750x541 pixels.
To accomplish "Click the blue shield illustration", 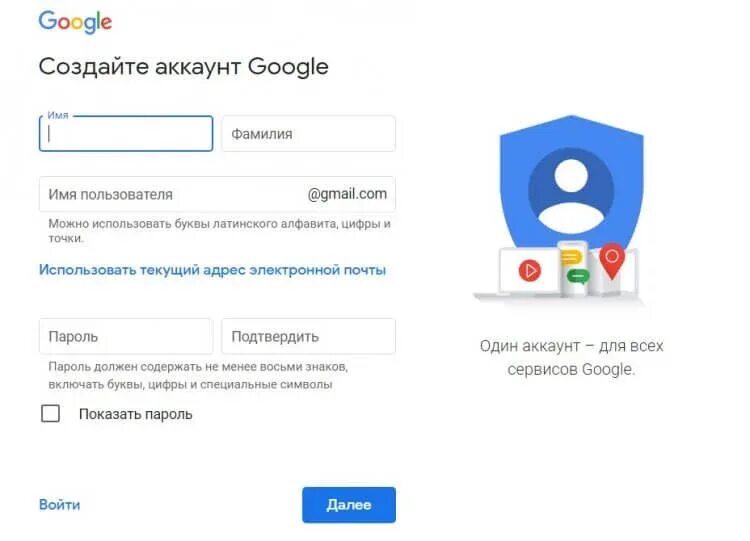I will (572, 187).
